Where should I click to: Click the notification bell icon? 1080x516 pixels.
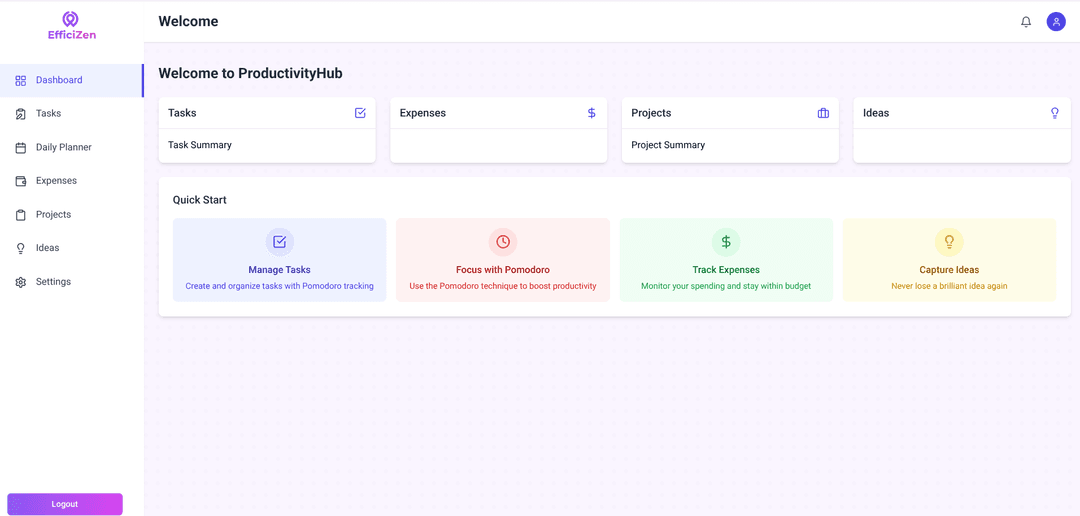tap(1025, 22)
